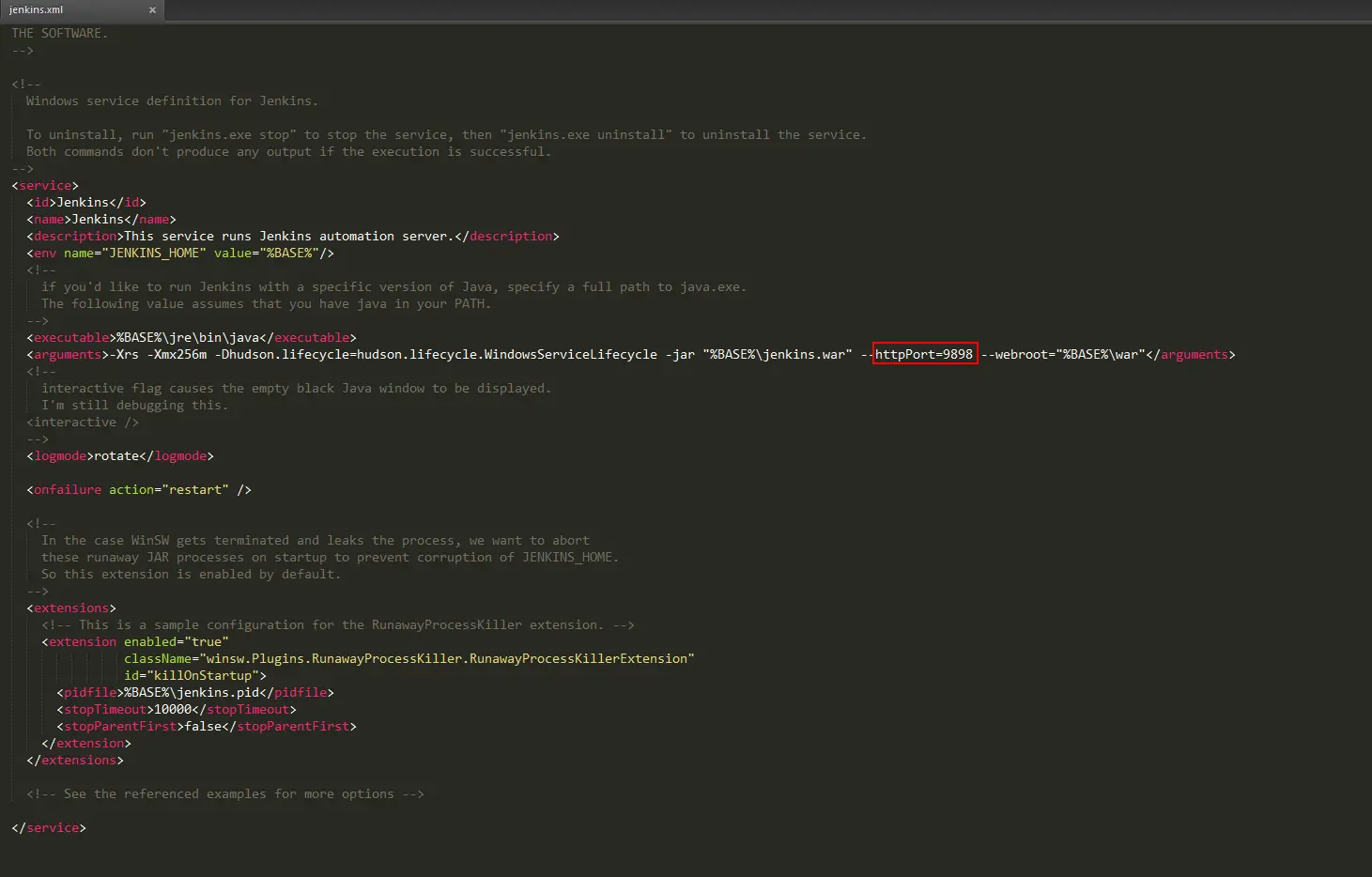The height and width of the screenshot is (877, 1372).
Task: Click the opening <extensions> tag
Action: (x=71, y=608)
